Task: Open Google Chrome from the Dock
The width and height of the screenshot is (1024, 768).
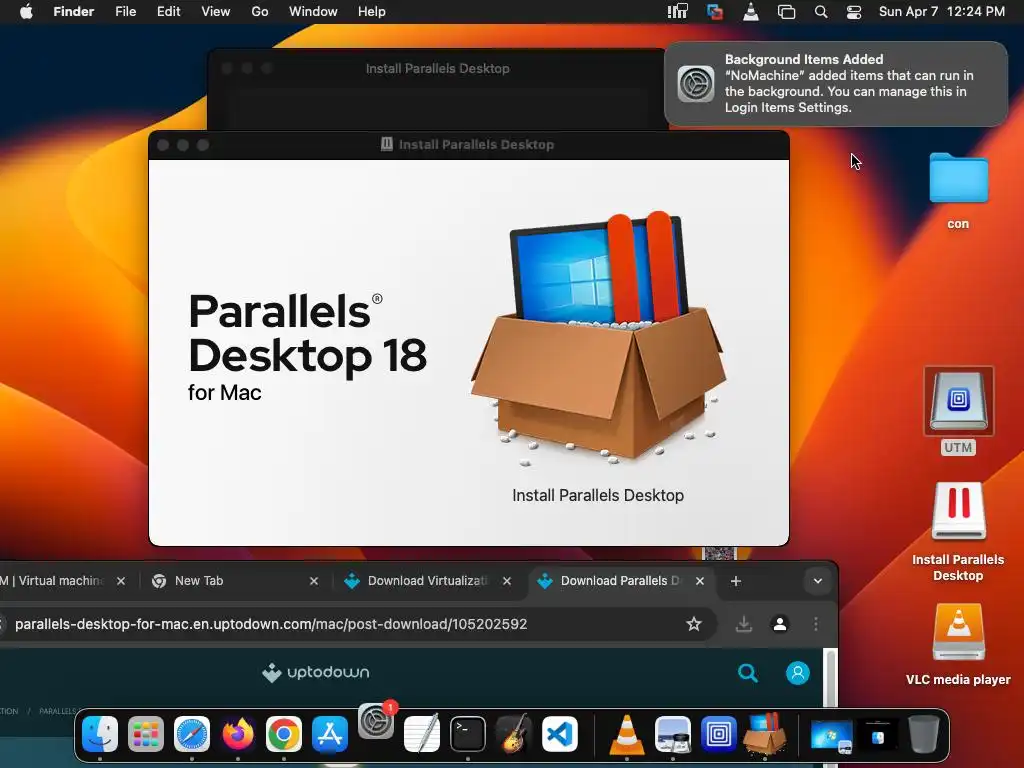Action: tap(283, 734)
